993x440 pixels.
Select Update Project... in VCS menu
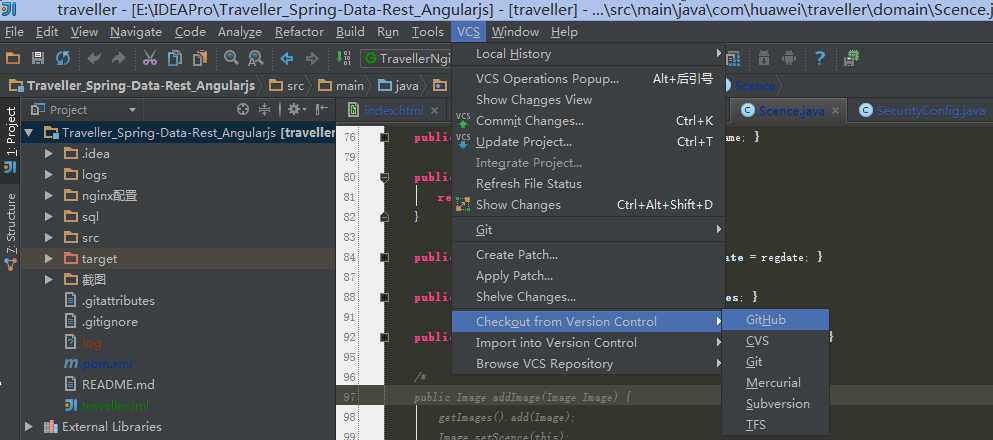[588, 142]
